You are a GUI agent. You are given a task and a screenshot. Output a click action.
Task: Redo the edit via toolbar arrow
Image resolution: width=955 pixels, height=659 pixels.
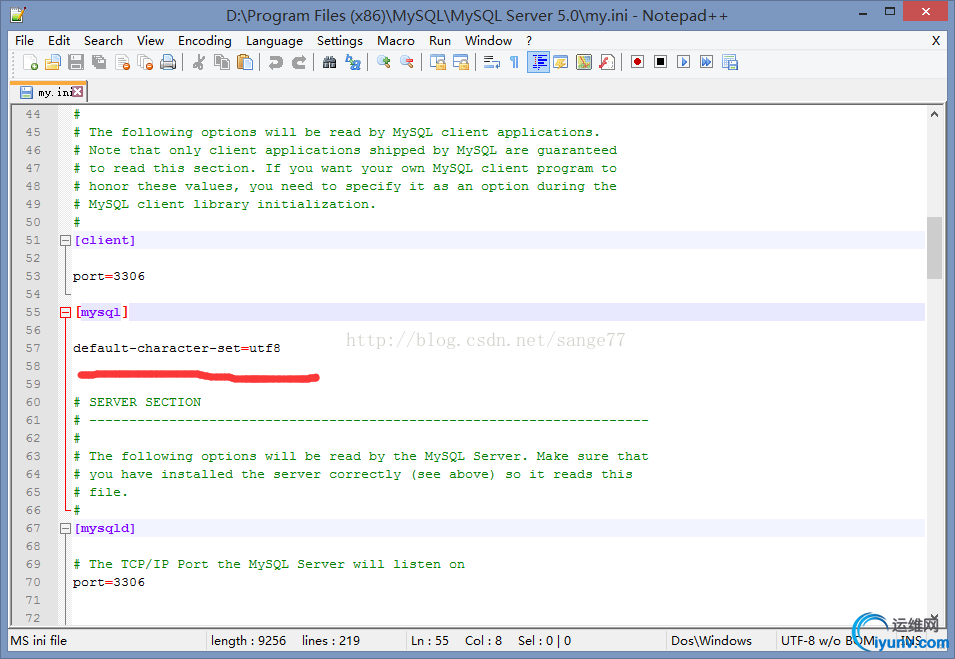pos(298,62)
